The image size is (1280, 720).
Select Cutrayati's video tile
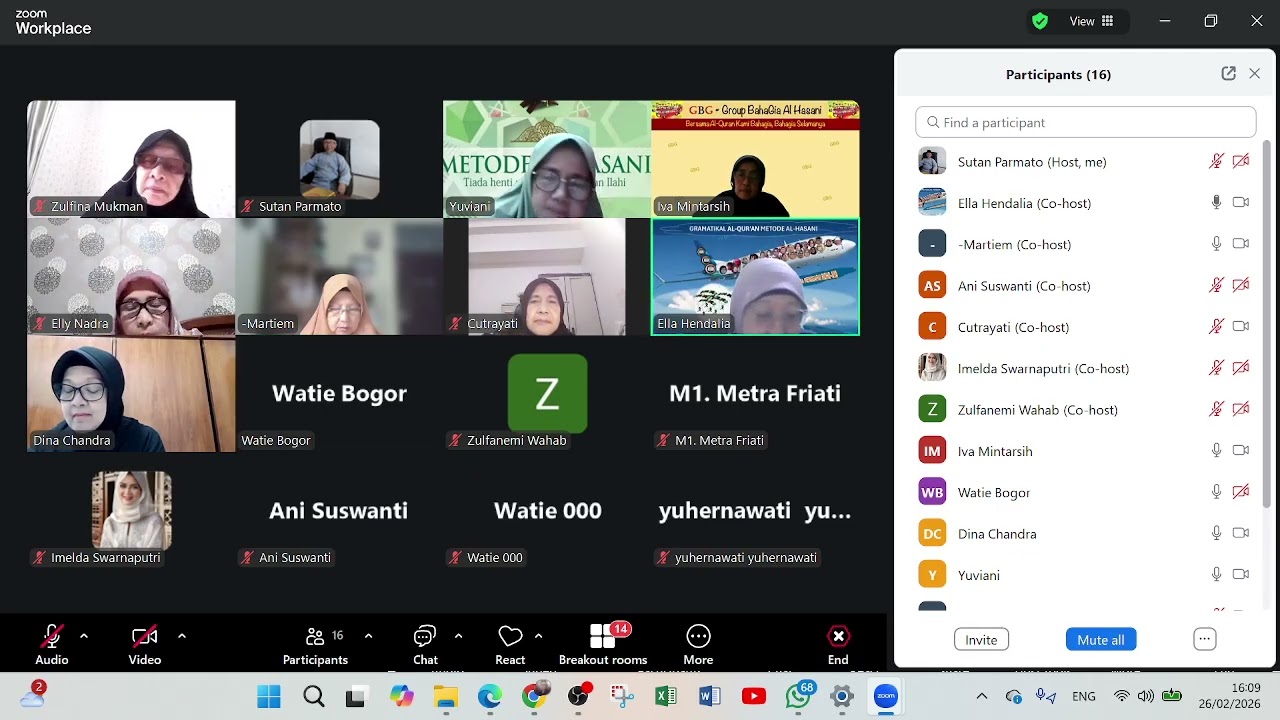pos(547,277)
